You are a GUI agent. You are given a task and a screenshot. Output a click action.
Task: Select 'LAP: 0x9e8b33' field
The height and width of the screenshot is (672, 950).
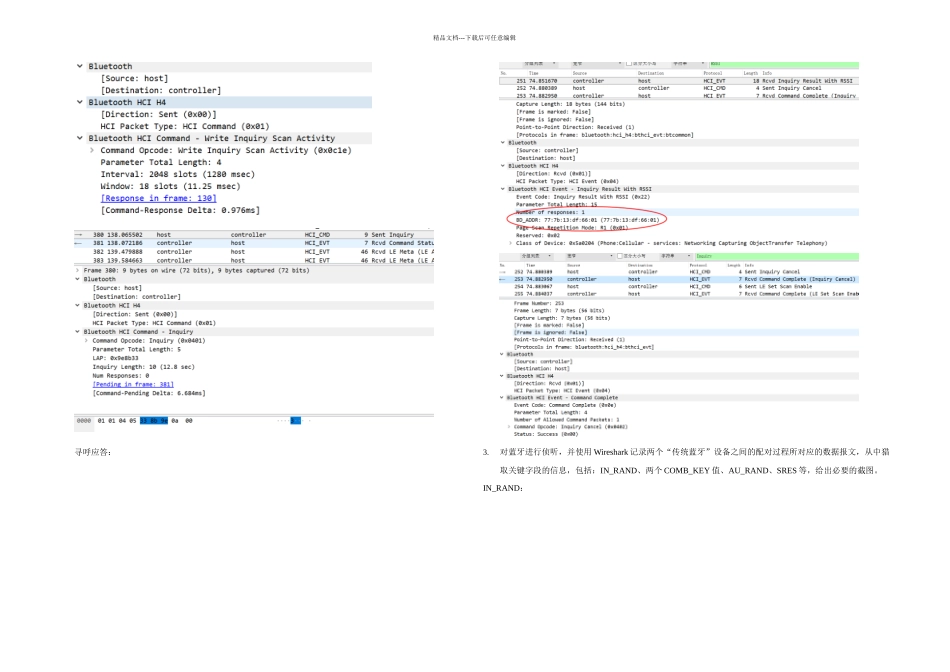115,358
